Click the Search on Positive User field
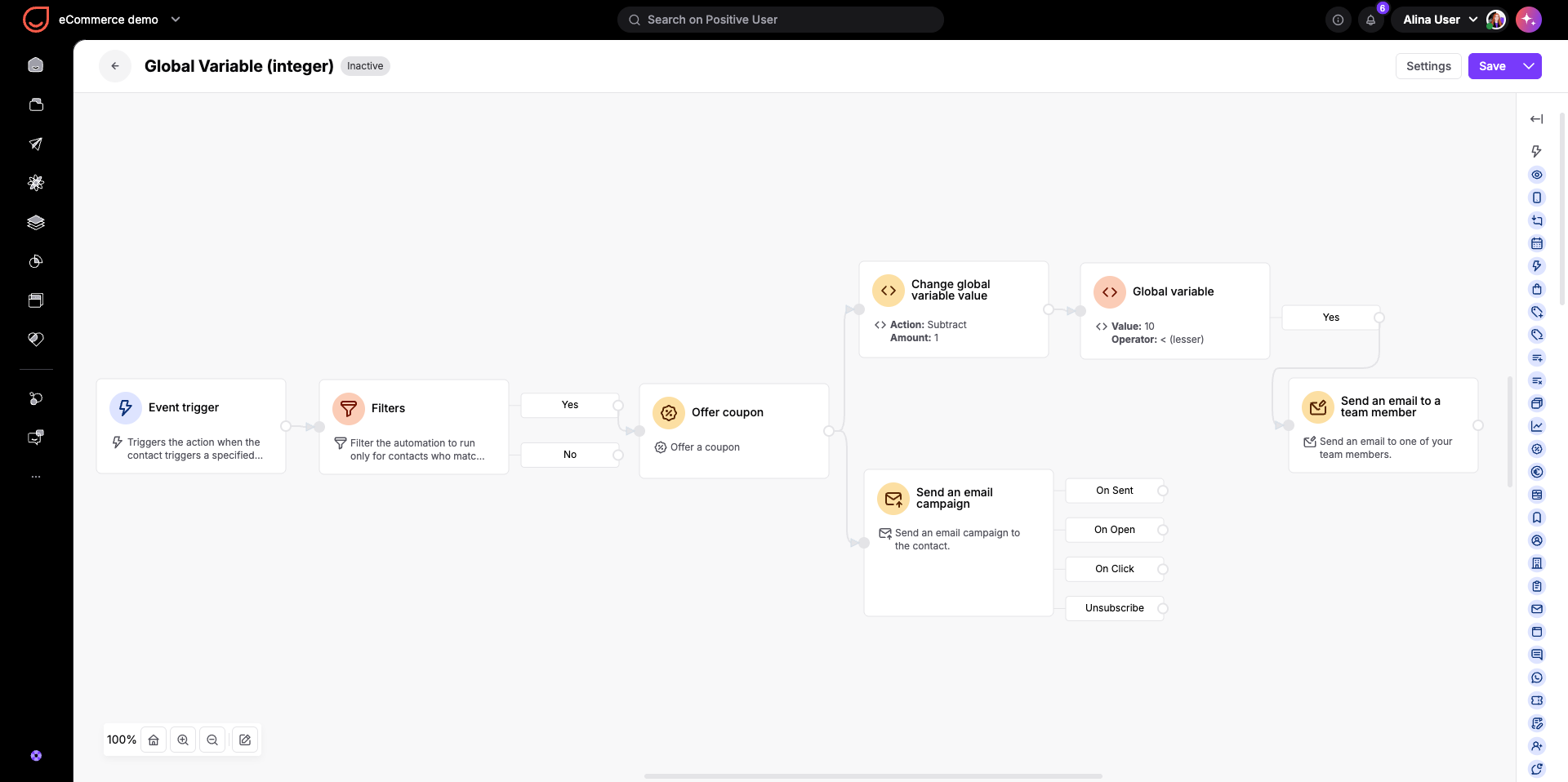This screenshot has height=782, width=1568. 780,20
